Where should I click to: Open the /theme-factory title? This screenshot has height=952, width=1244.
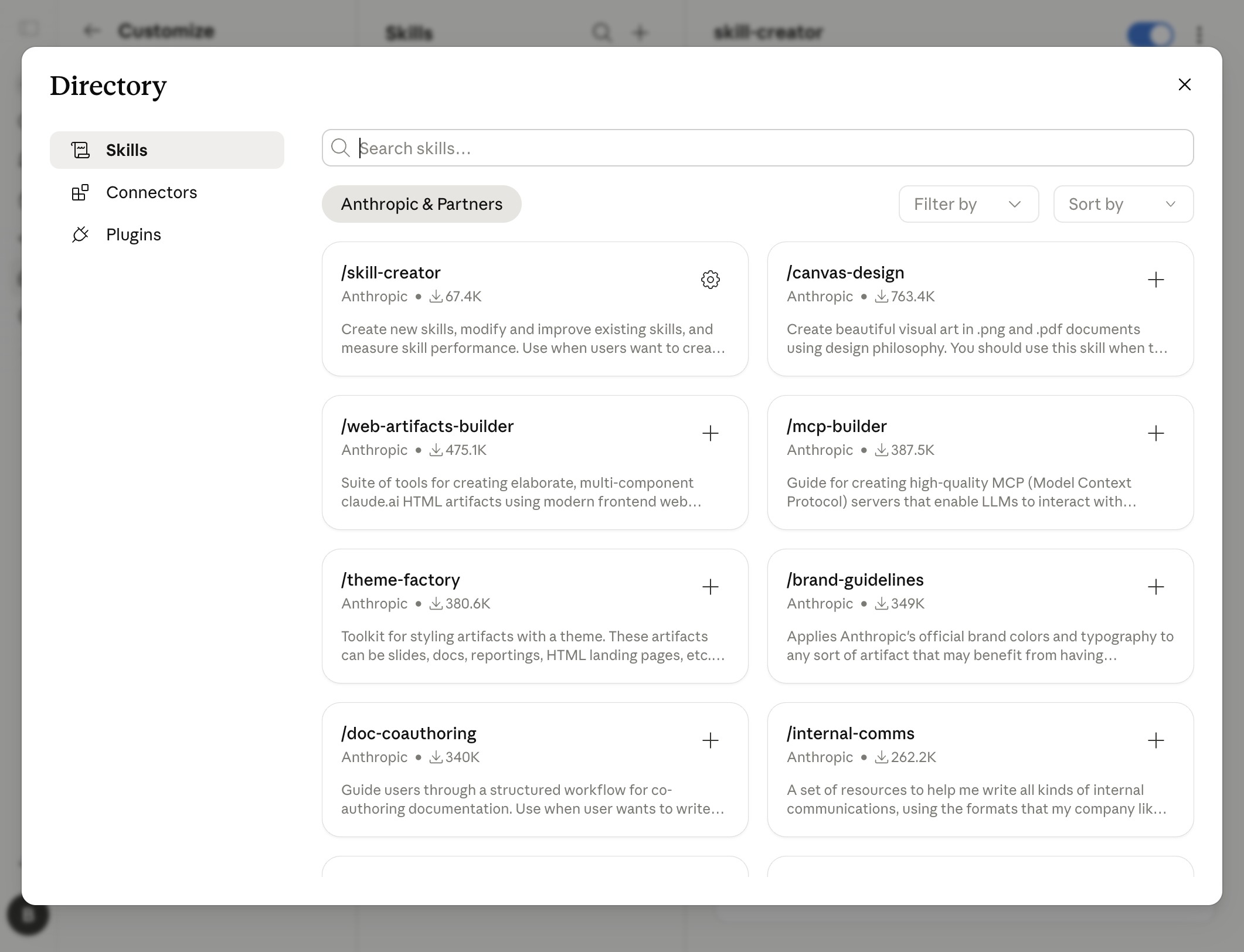[400, 580]
